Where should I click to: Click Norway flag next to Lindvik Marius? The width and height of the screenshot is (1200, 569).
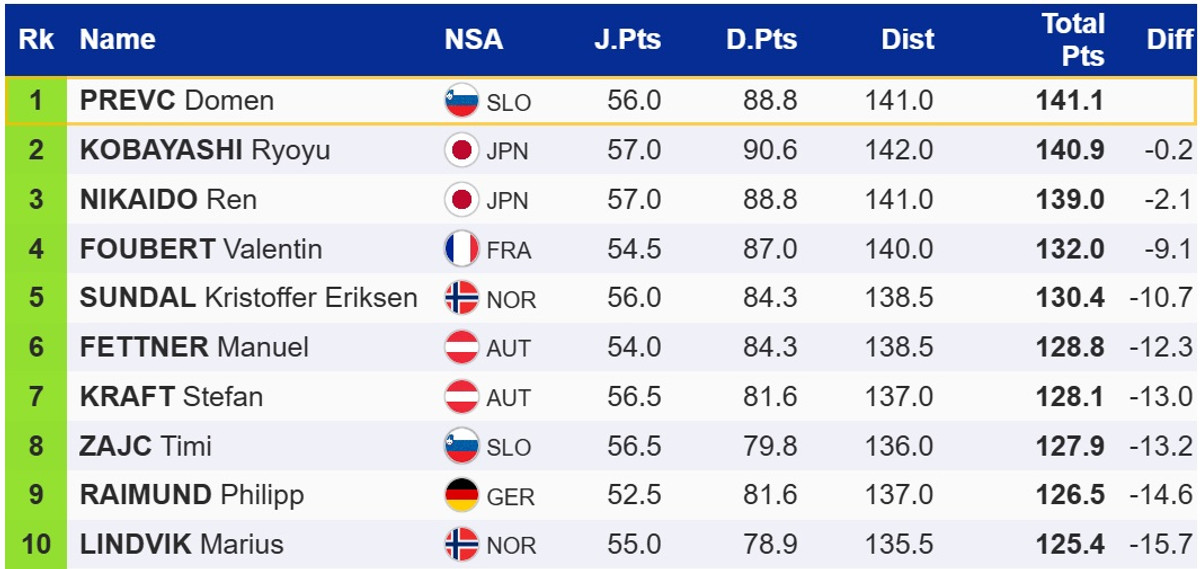461,545
